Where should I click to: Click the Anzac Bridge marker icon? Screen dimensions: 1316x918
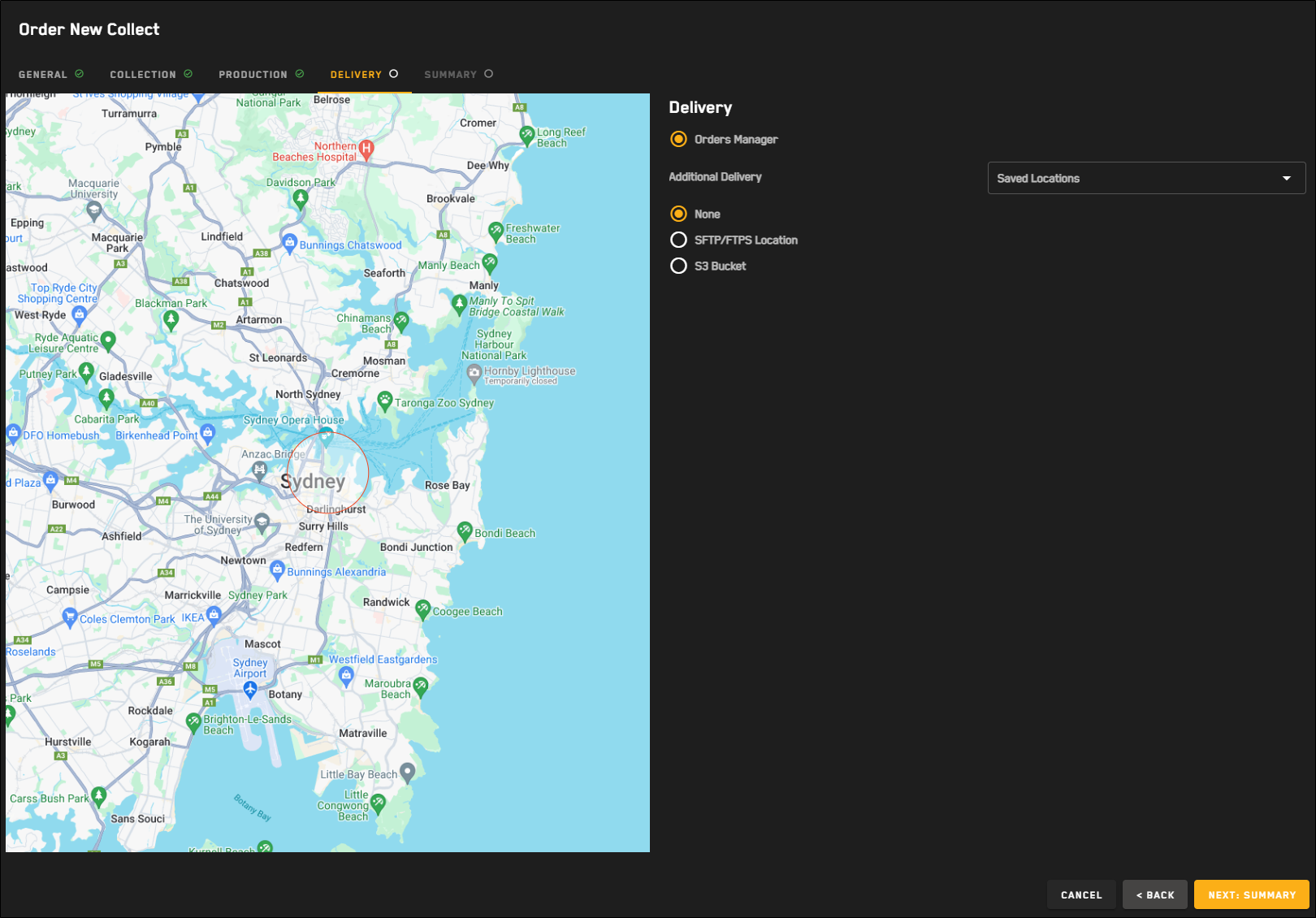260,470
